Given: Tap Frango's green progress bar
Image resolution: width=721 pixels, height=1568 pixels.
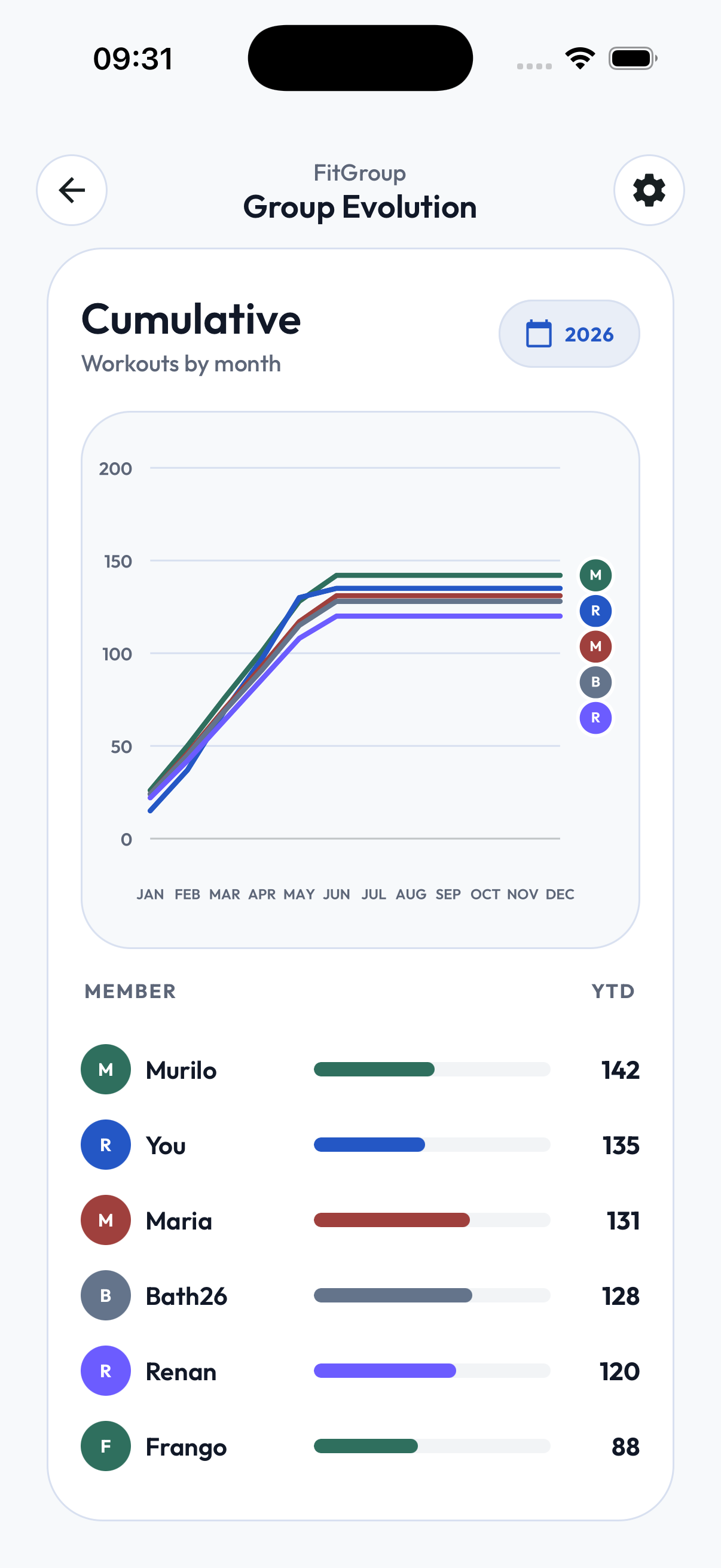Looking at the screenshot, I should pos(366,1446).
